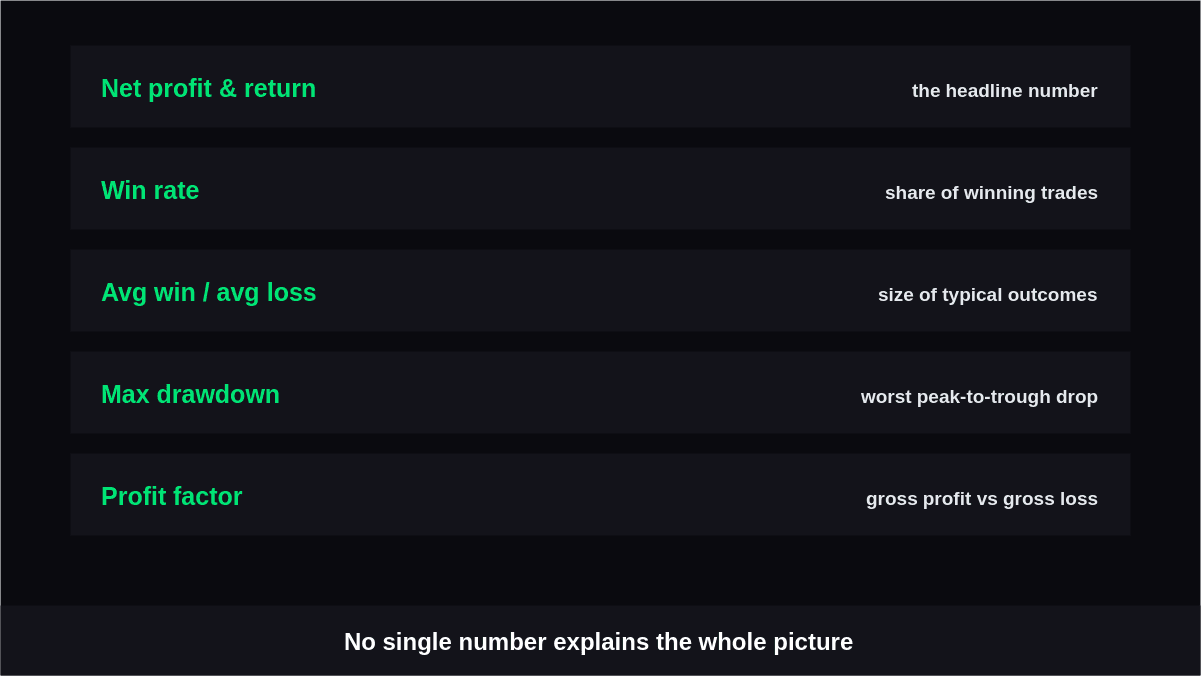Screen dimensions: 1201x676
Task: Click 'the headline number' description
Action: point(1004,91)
